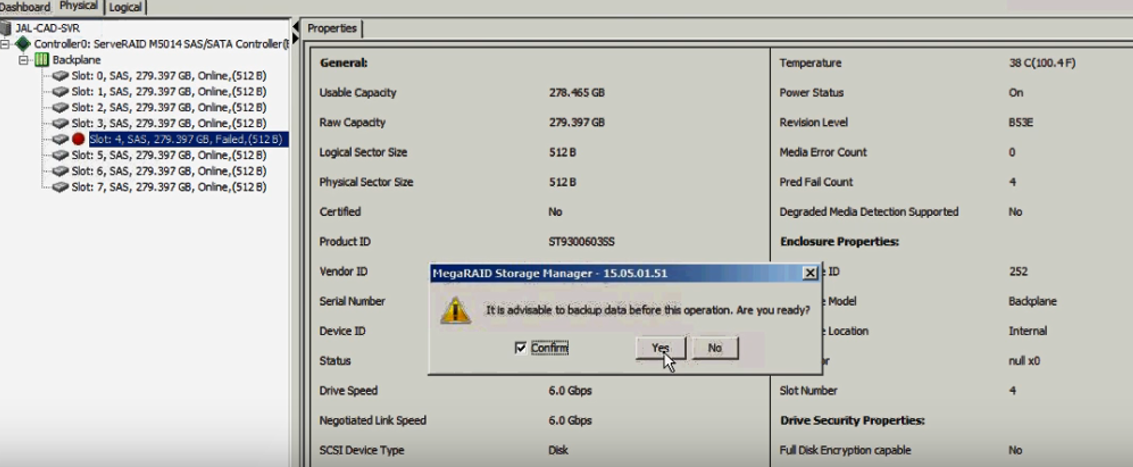1133x467 pixels.
Task: Click the Revision Level value B53E
Action: coord(1020,122)
